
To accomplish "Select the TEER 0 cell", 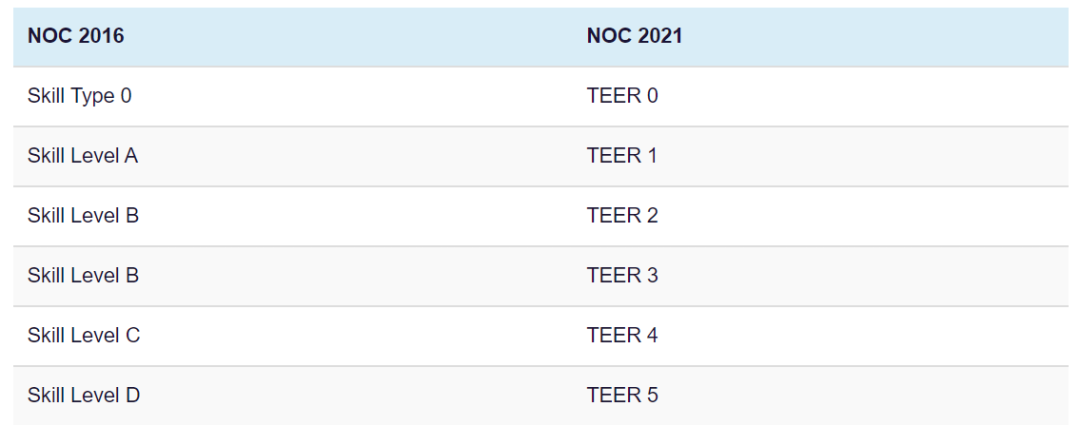I will click(820, 97).
